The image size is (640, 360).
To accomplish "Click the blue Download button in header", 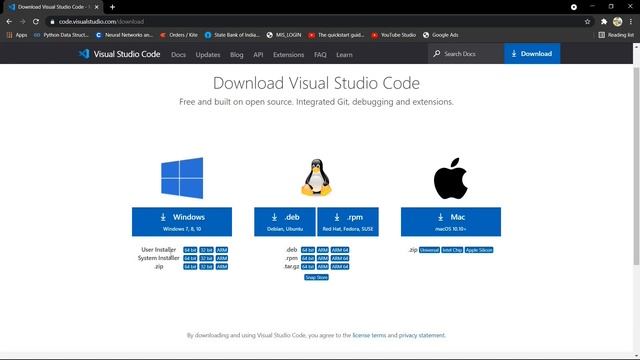I will point(532,53).
